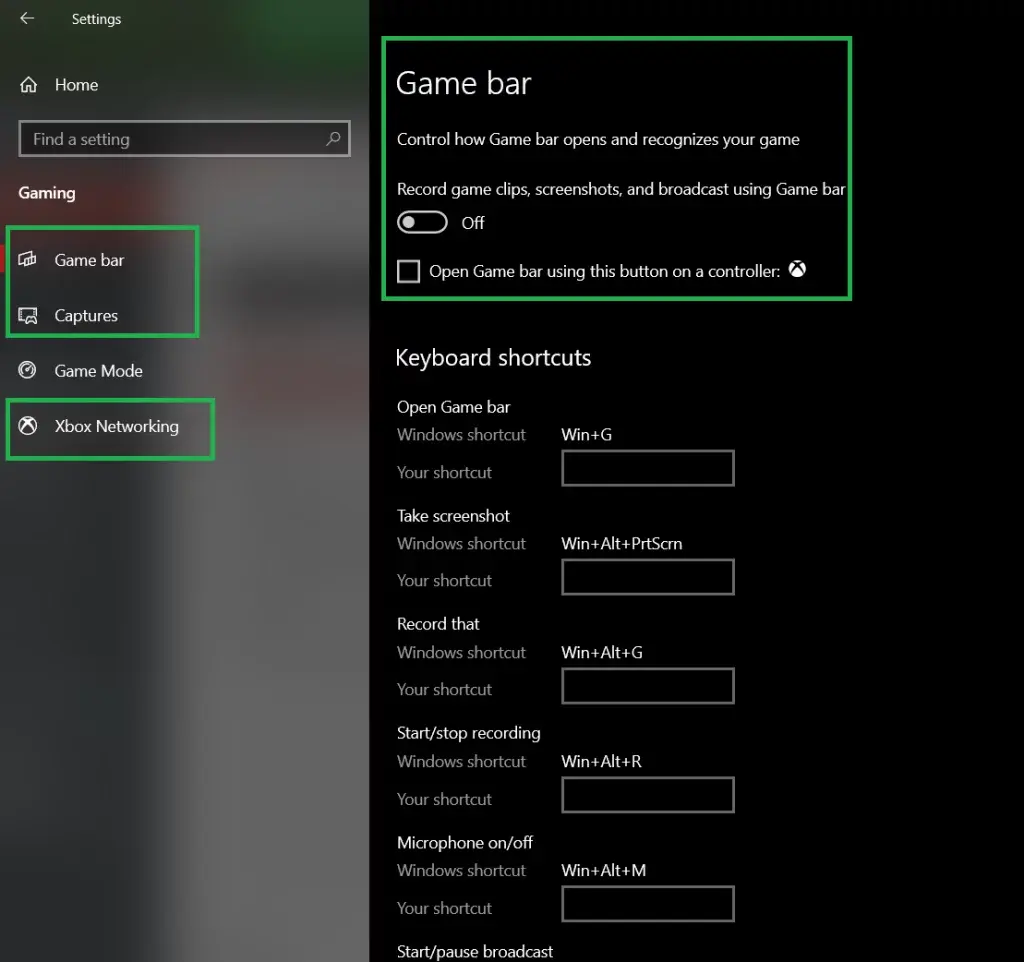1024x962 pixels.
Task: Click Your shortcut field for Record that
Action: pos(648,686)
